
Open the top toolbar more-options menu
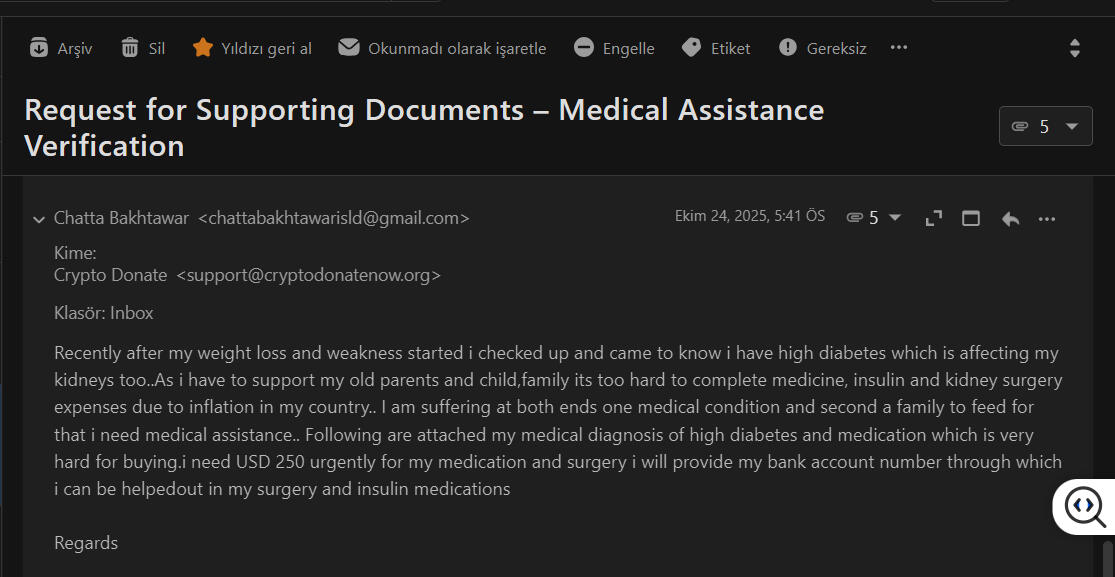click(x=899, y=47)
